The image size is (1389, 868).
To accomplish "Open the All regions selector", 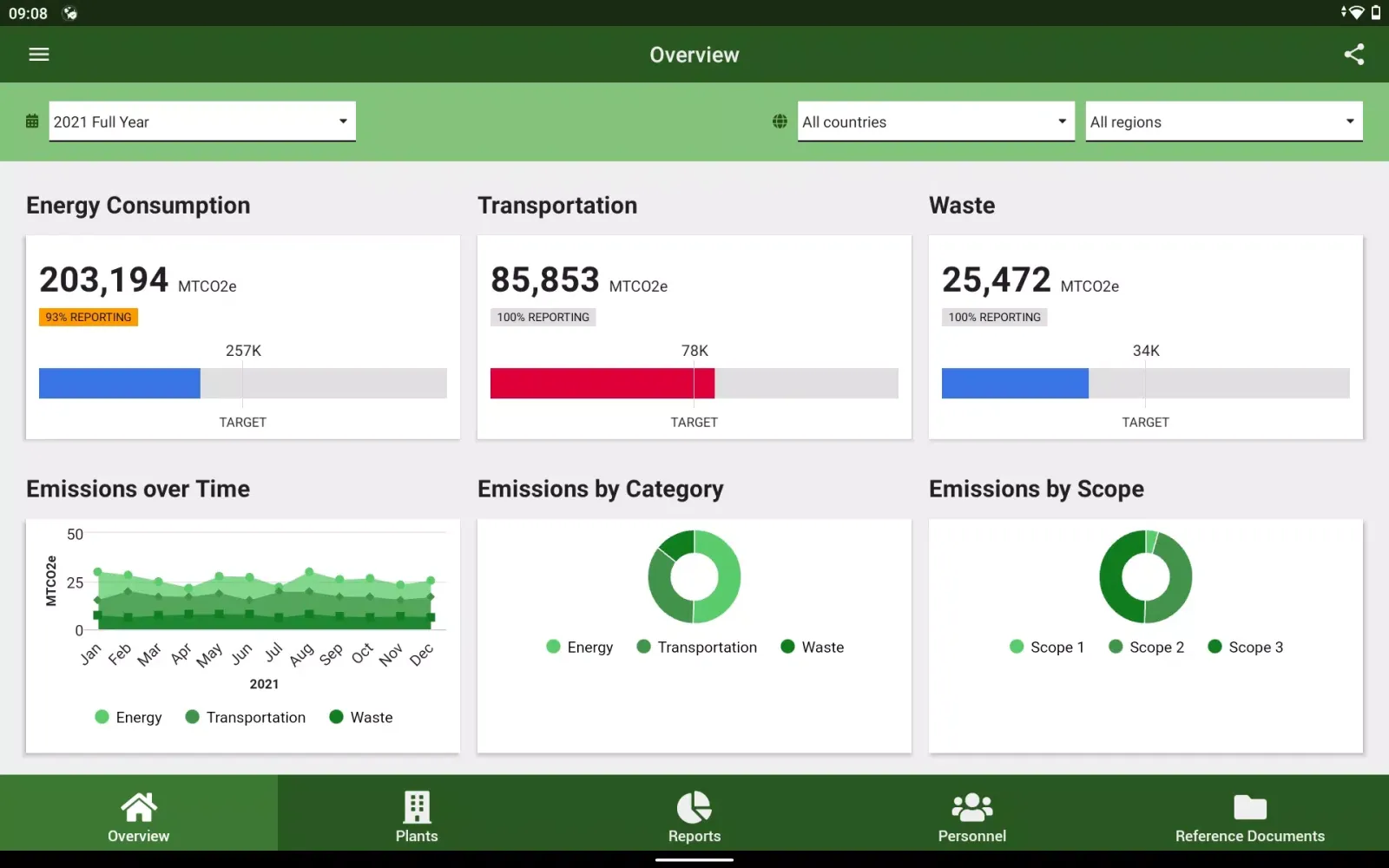I will pyautogui.click(x=1222, y=122).
